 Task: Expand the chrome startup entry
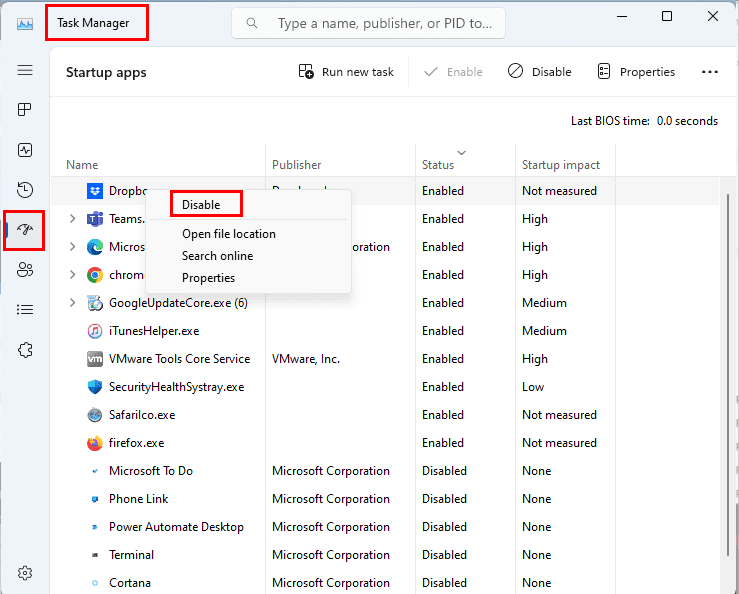coord(72,275)
